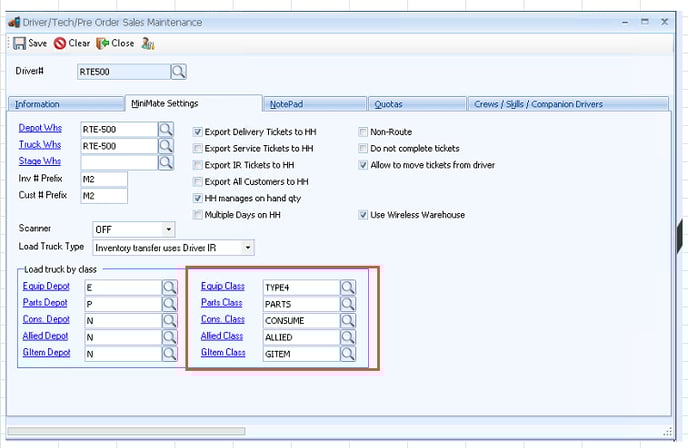The height and width of the screenshot is (448, 688).
Task: Click the Allied Class ALLIED field
Action: [301, 337]
